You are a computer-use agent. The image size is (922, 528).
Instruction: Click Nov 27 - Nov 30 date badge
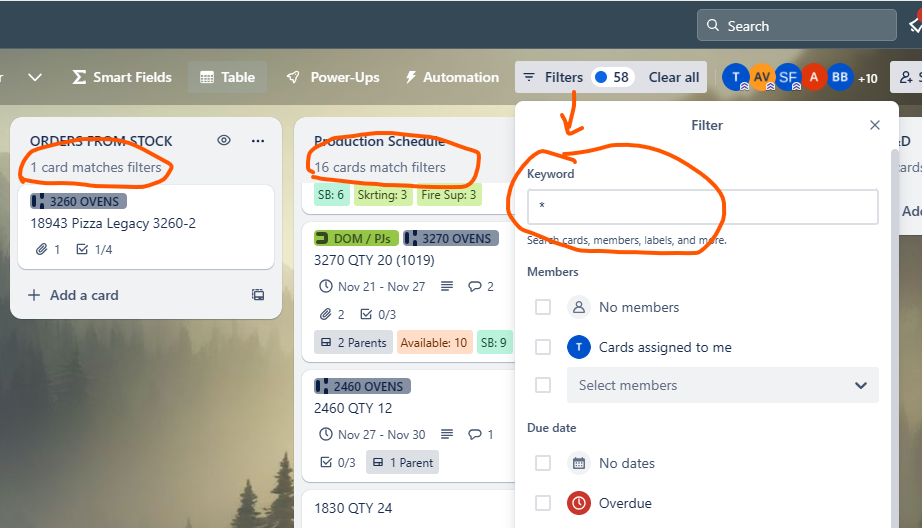click(x=372, y=435)
